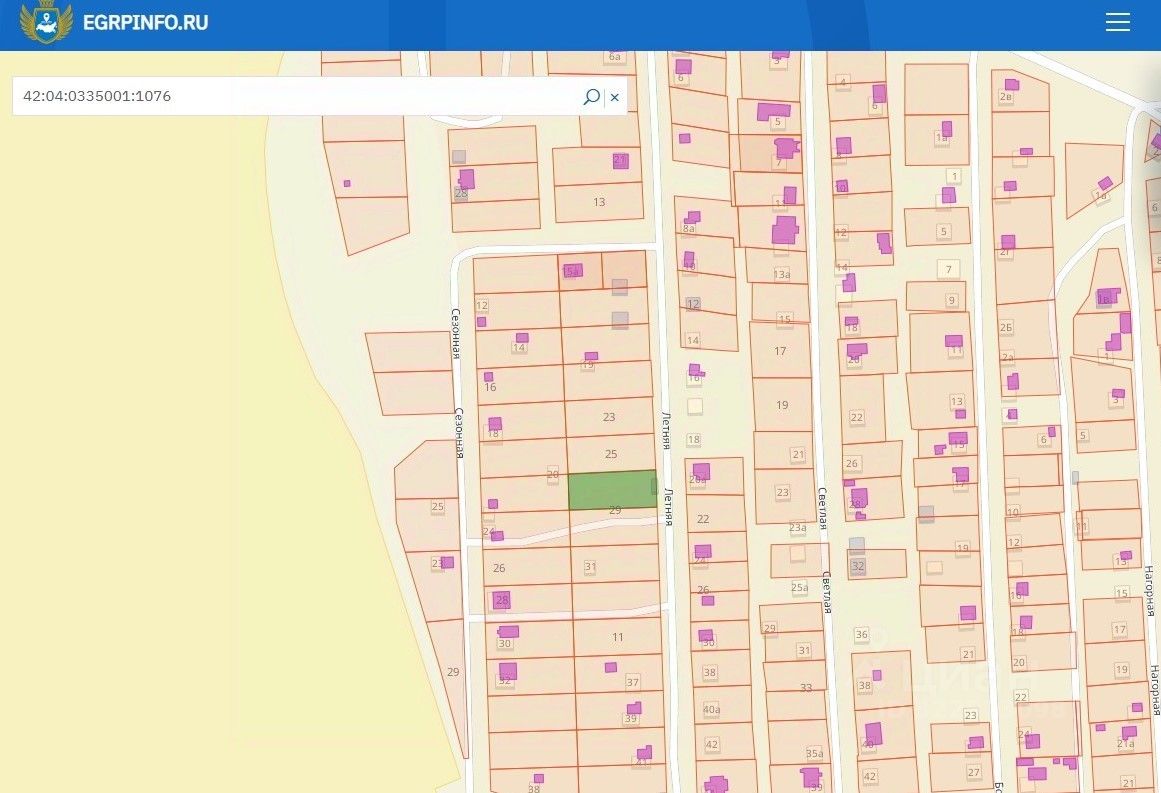Click parcel label 19 below 17
The image size is (1161, 793).
(x=782, y=405)
